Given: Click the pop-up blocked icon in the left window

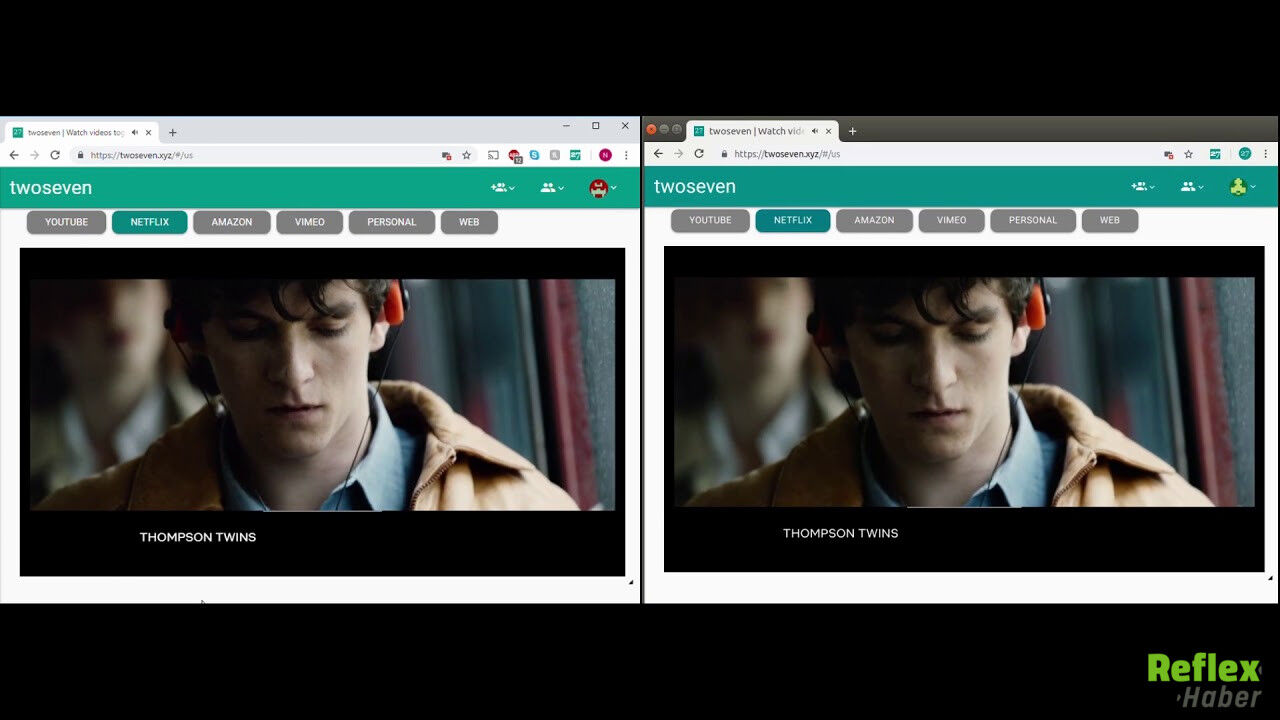Looking at the screenshot, I should 447,155.
